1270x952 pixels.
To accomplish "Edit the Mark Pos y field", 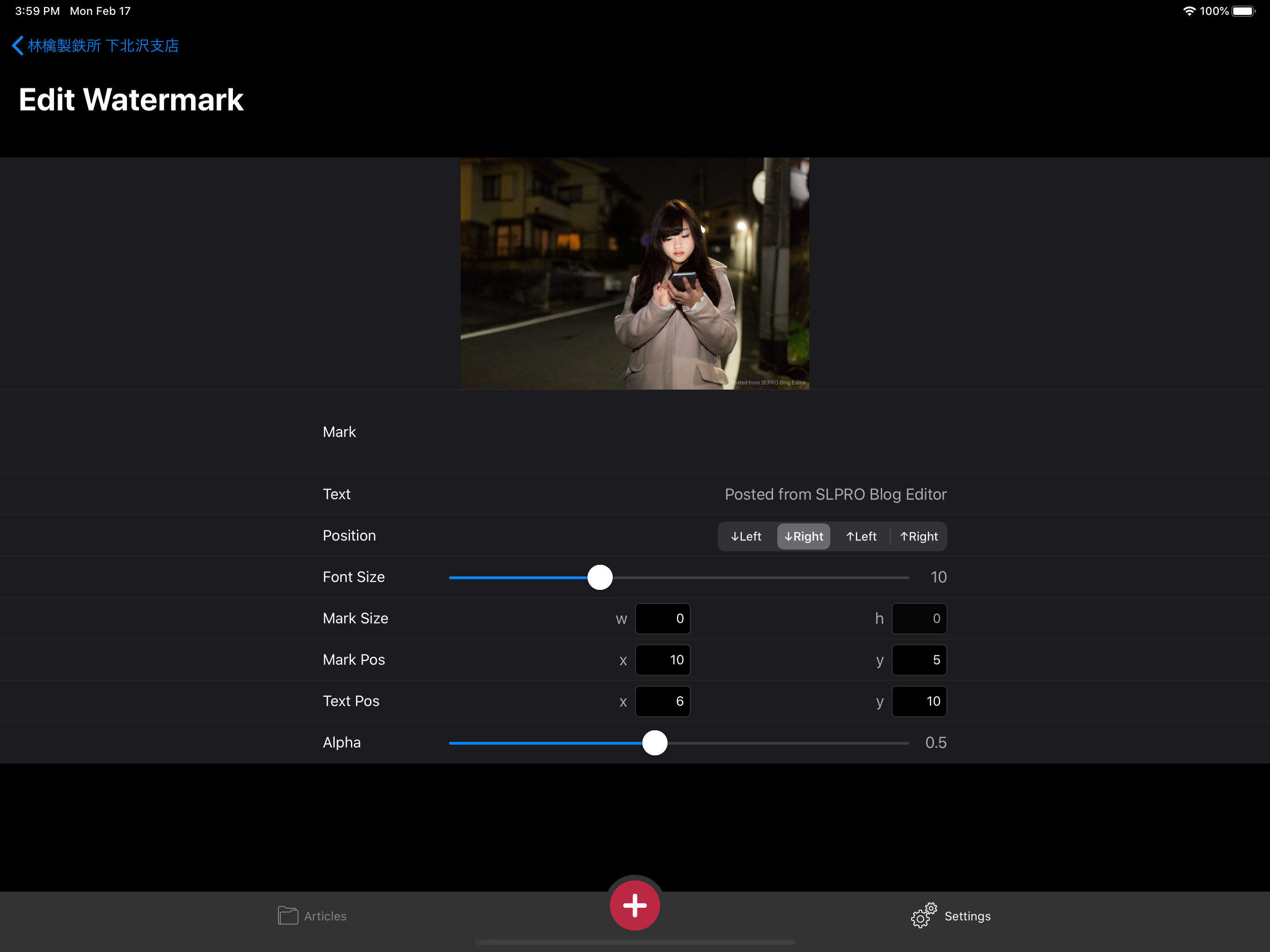I will pos(919,660).
